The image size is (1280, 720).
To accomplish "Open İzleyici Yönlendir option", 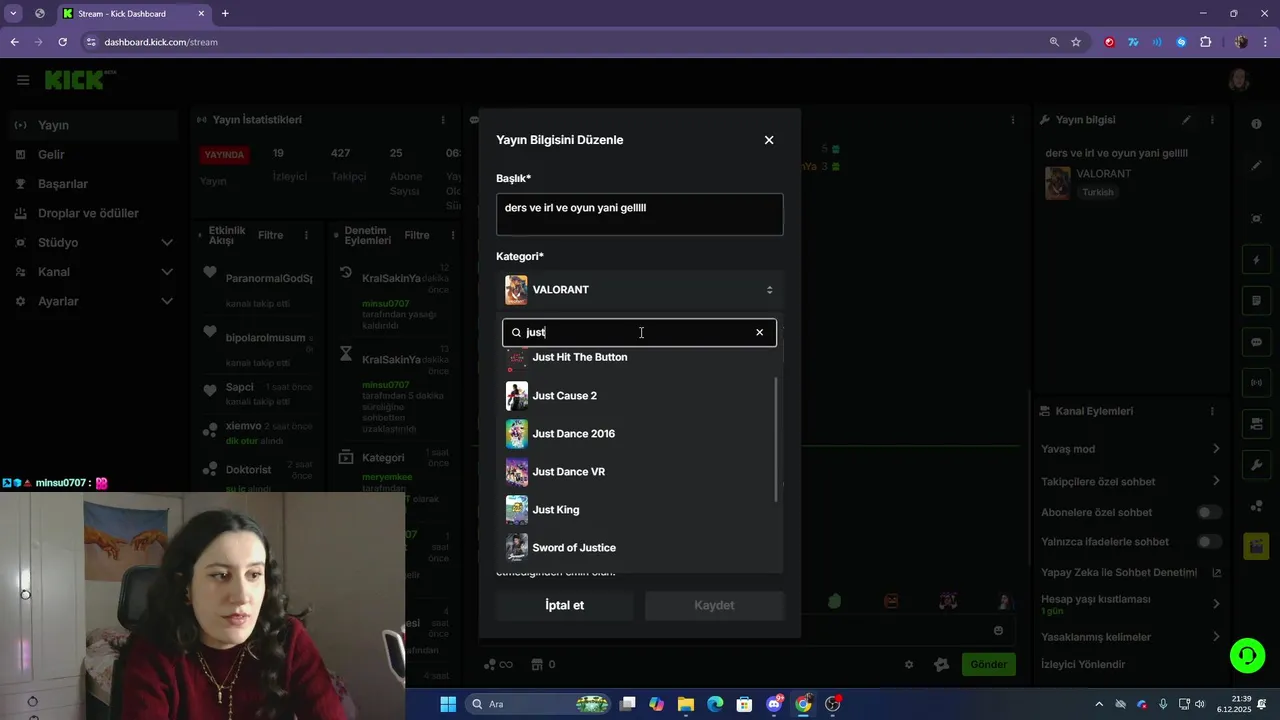I will (x=1083, y=664).
